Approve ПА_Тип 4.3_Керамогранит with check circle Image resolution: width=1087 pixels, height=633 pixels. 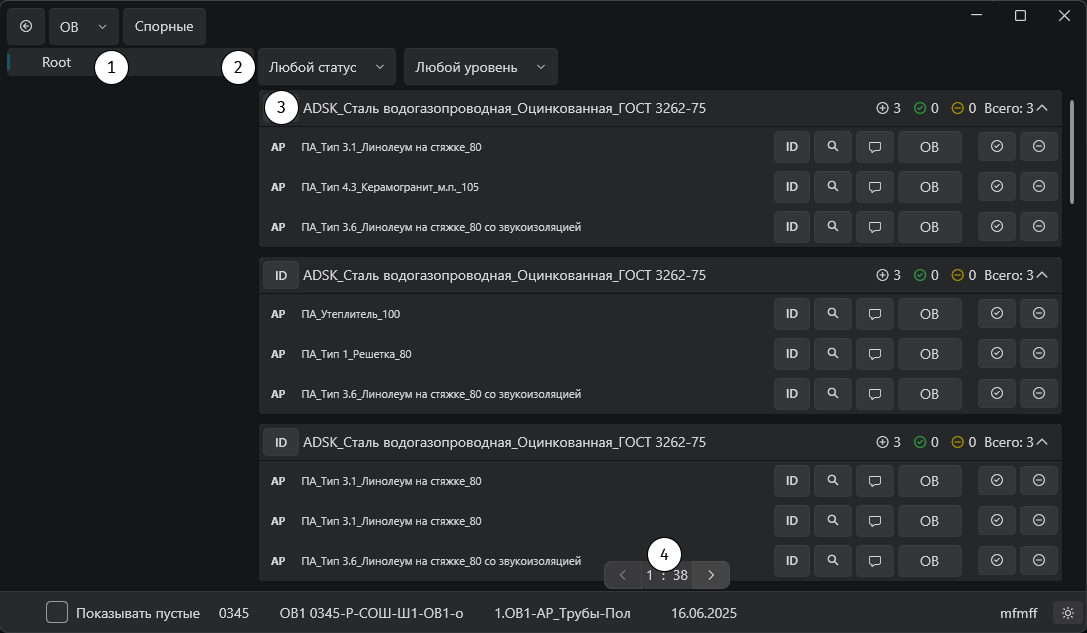pos(997,187)
